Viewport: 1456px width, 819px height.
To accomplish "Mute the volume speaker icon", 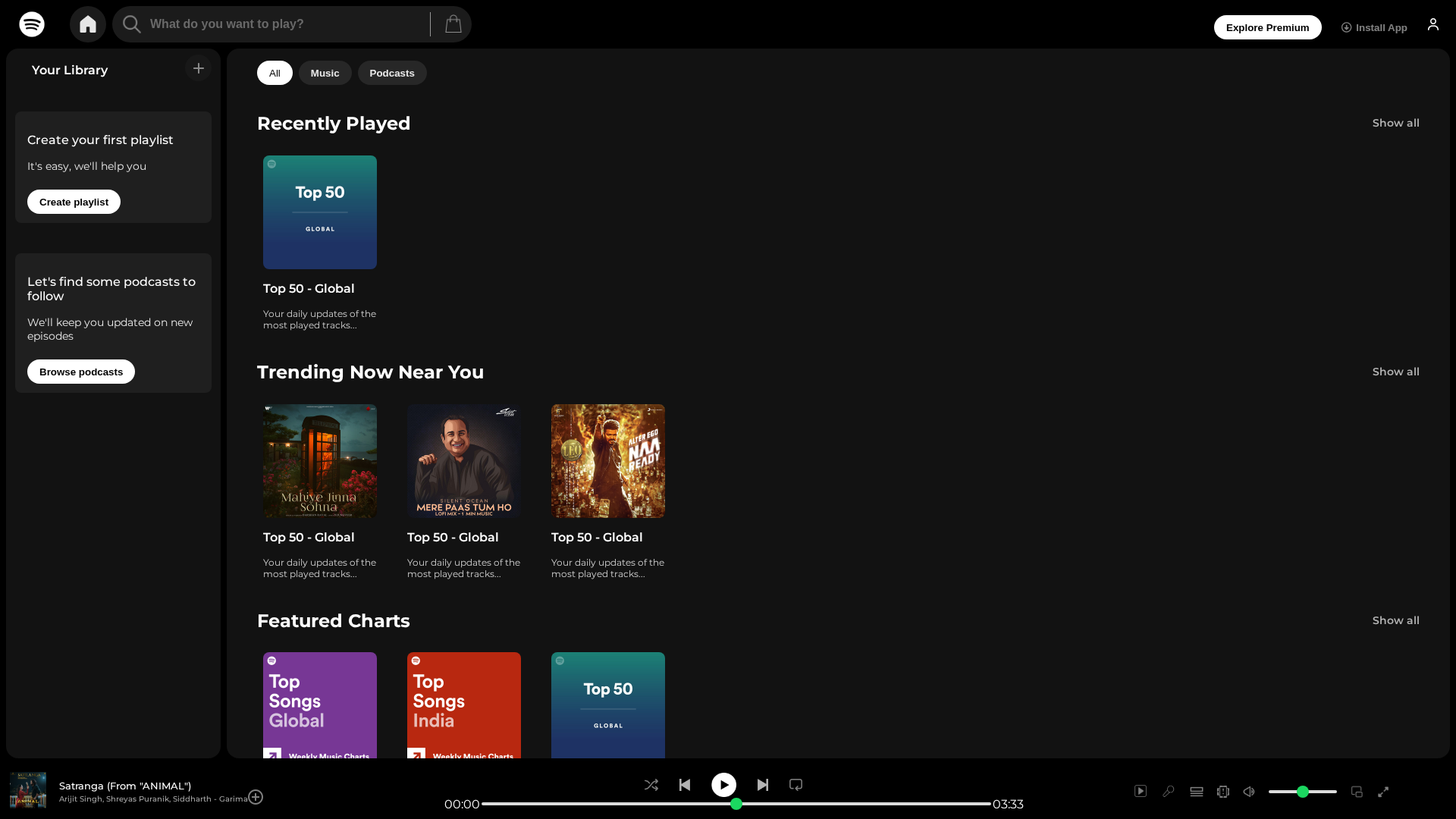I will tap(1249, 792).
